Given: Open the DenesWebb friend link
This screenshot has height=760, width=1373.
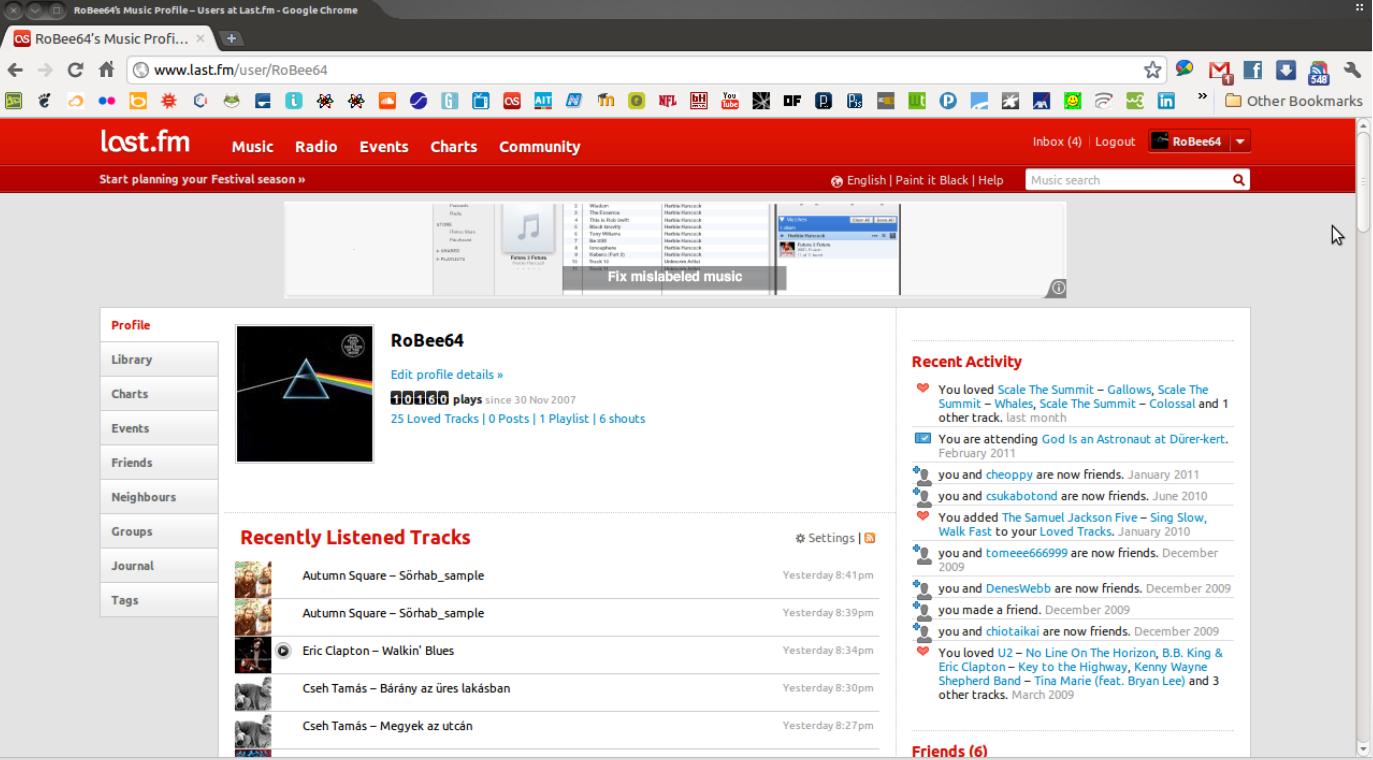Looking at the screenshot, I should 1018,588.
